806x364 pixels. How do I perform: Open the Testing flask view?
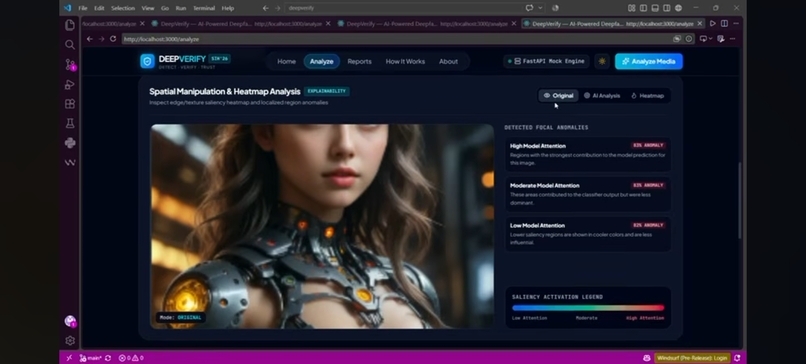point(70,123)
